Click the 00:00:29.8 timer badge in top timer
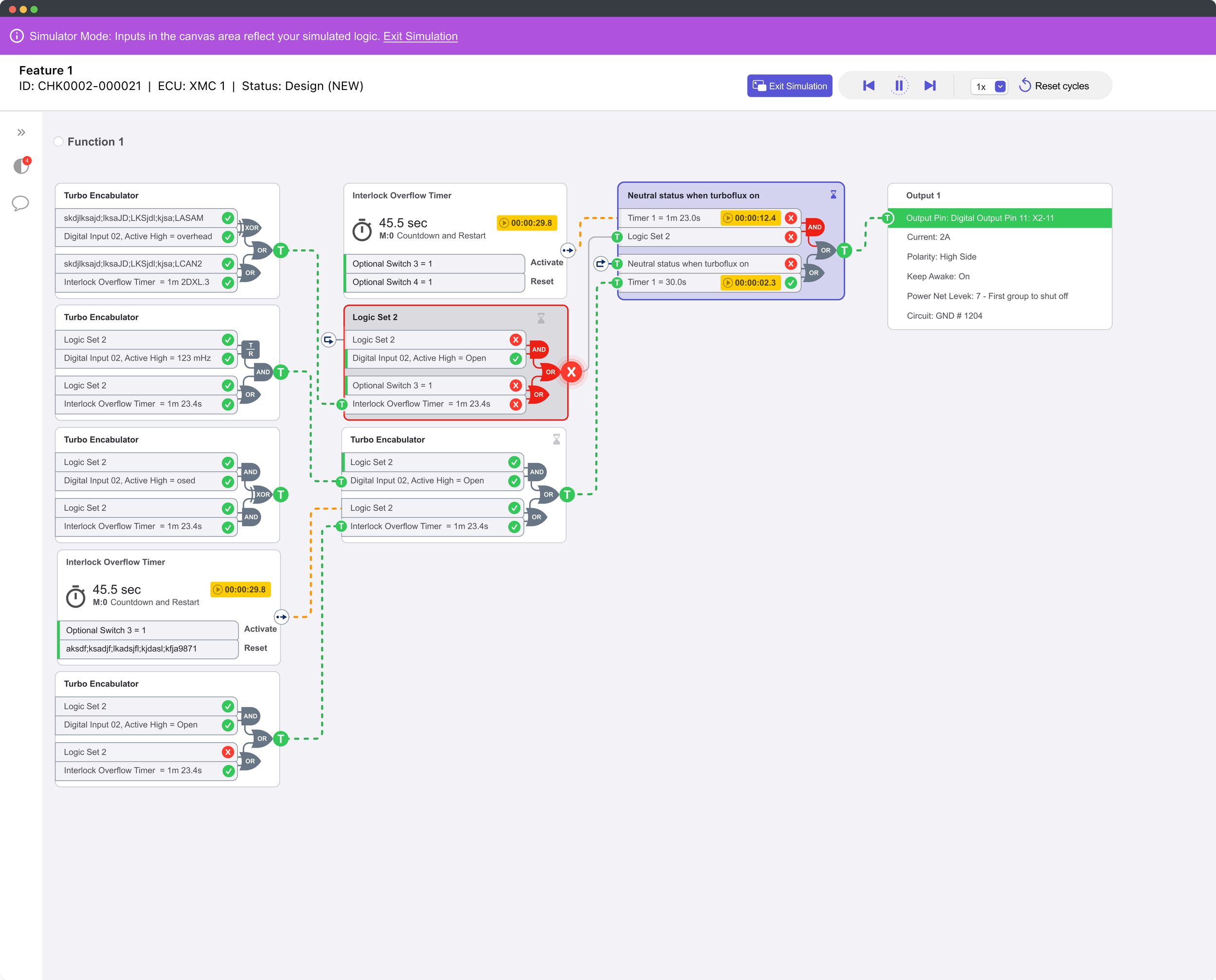1216x980 pixels. point(526,223)
